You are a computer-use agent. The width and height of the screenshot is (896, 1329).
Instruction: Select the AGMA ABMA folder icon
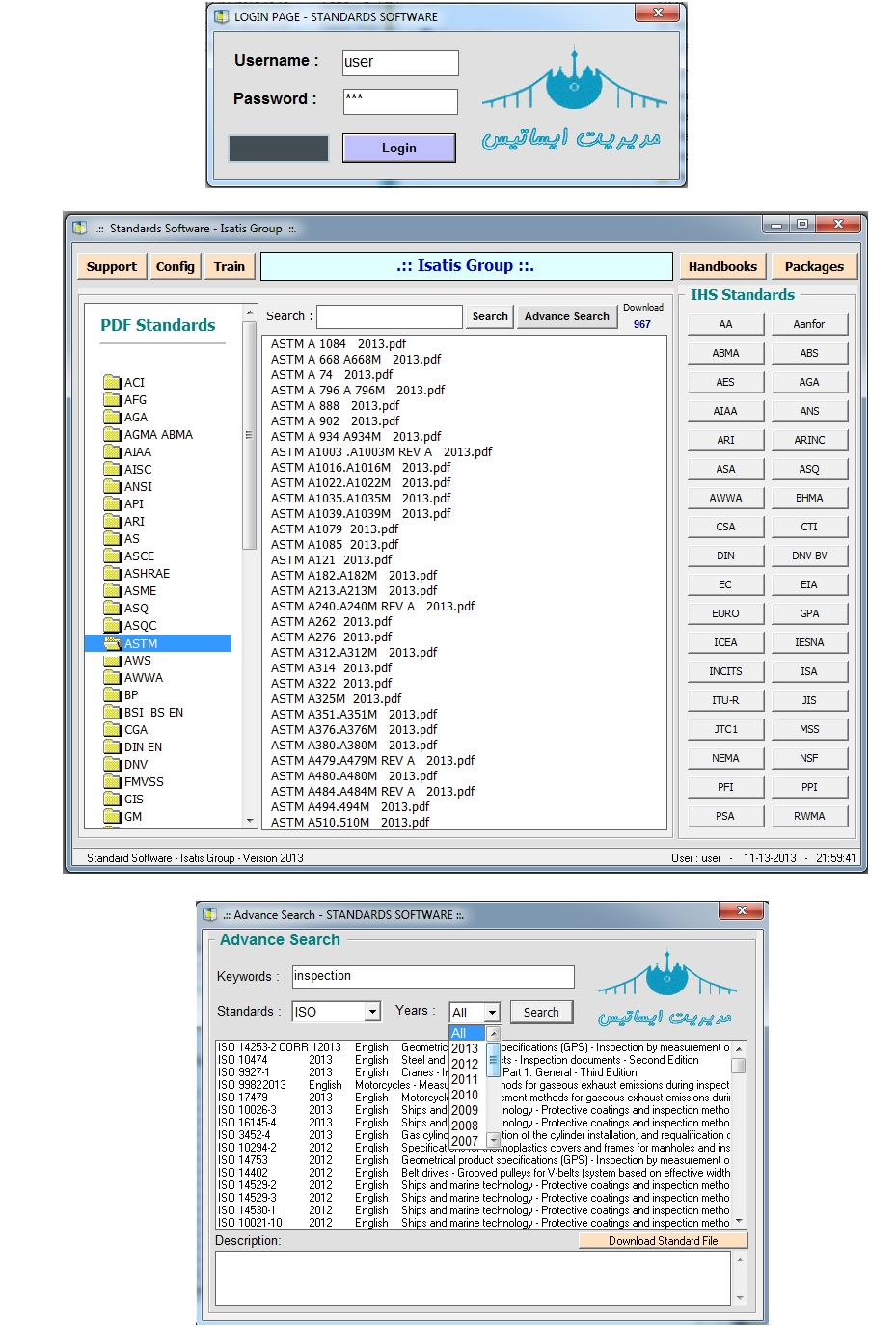pyautogui.click(x=112, y=435)
